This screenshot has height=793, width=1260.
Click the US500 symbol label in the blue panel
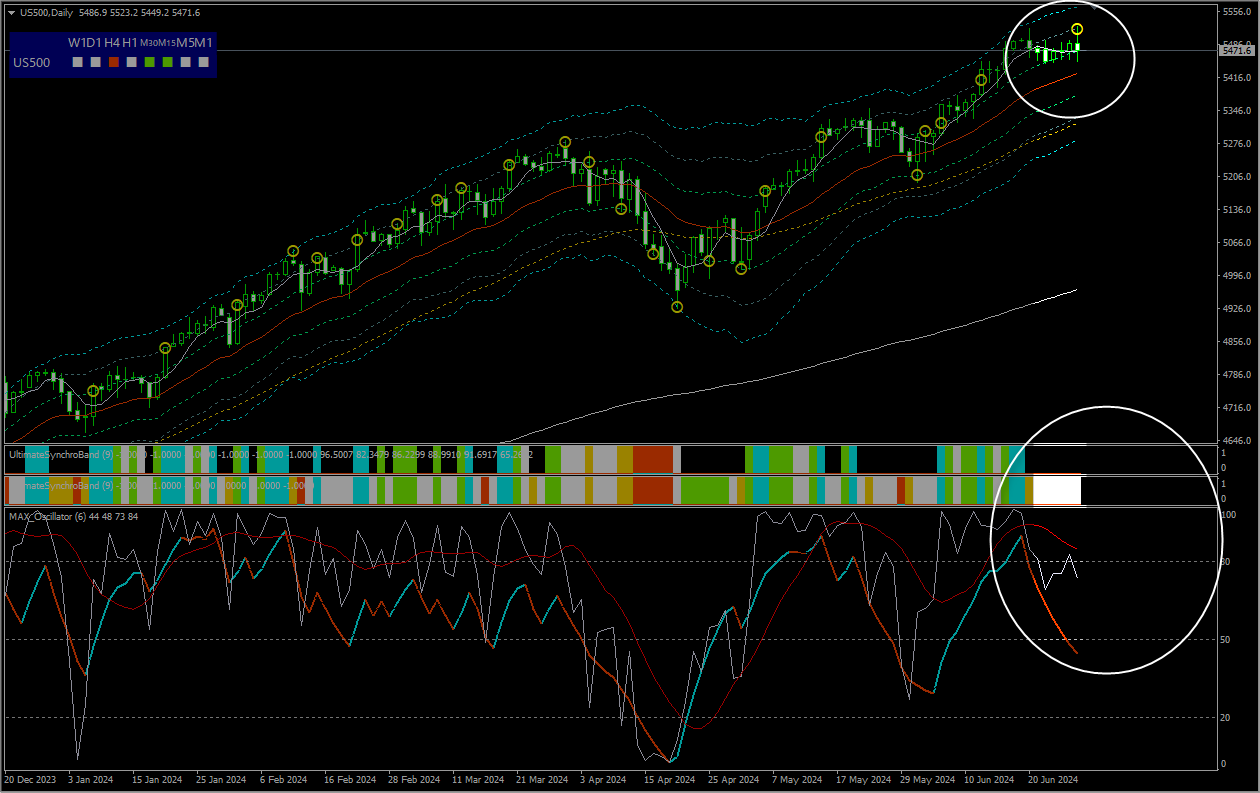pyautogui.click(x=31, y=62)
